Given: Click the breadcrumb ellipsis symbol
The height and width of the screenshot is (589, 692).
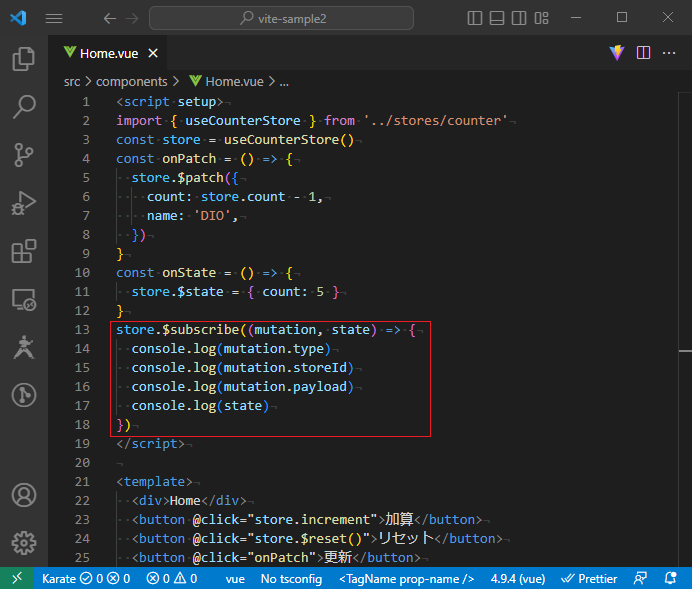Looking at the screenshot, I should (284, 82).
